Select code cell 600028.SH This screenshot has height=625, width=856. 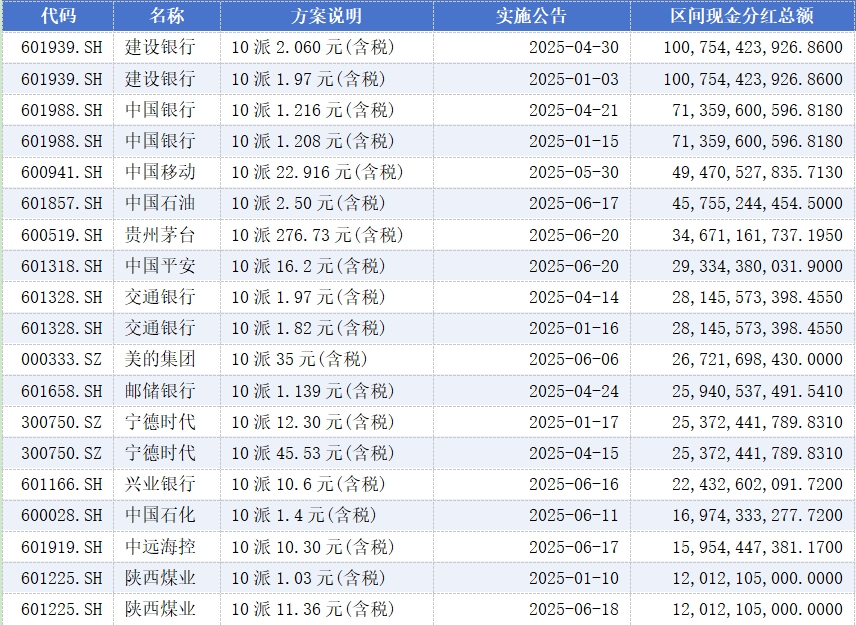[58, 516]
